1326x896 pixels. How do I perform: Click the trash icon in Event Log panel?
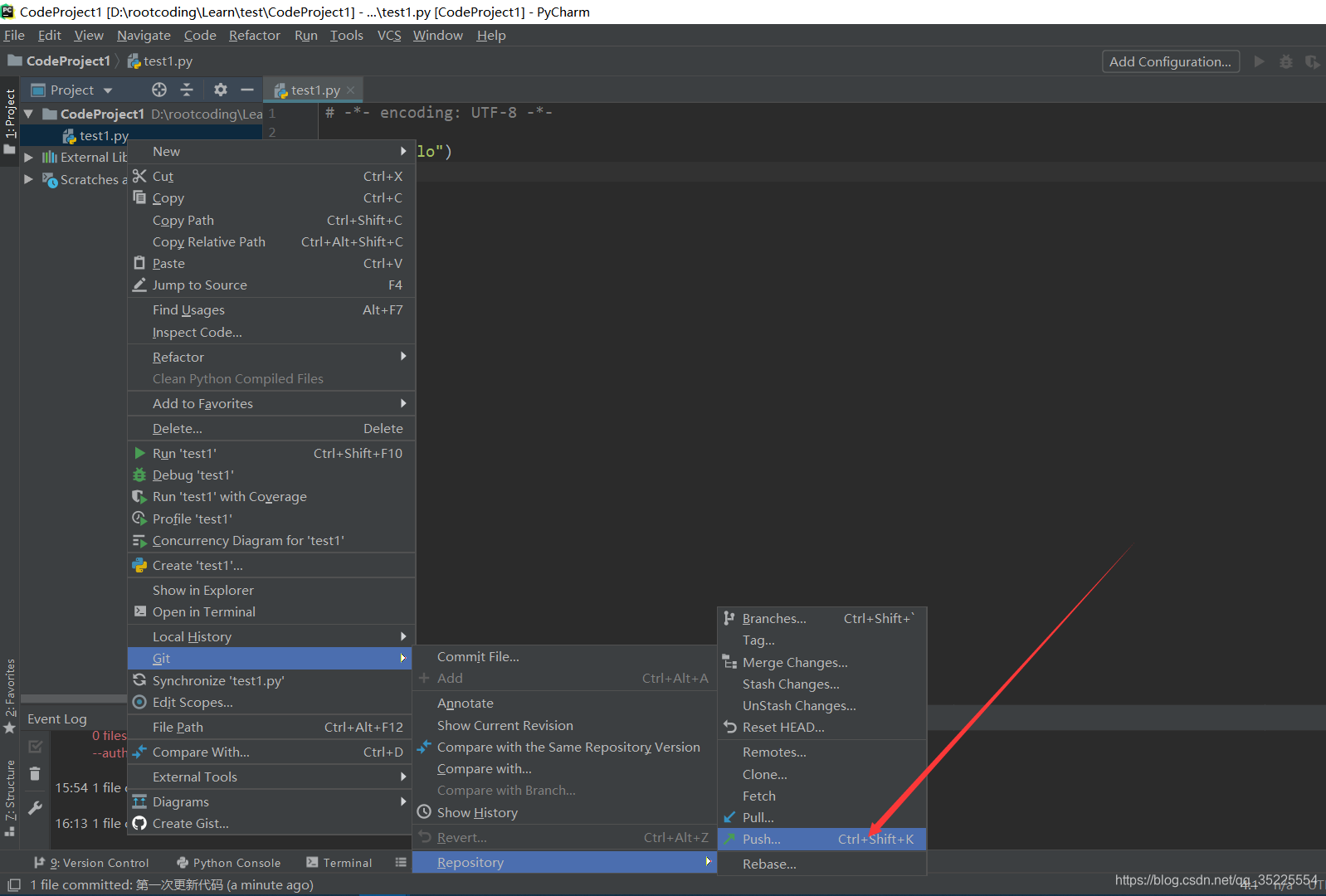[35, 774]
